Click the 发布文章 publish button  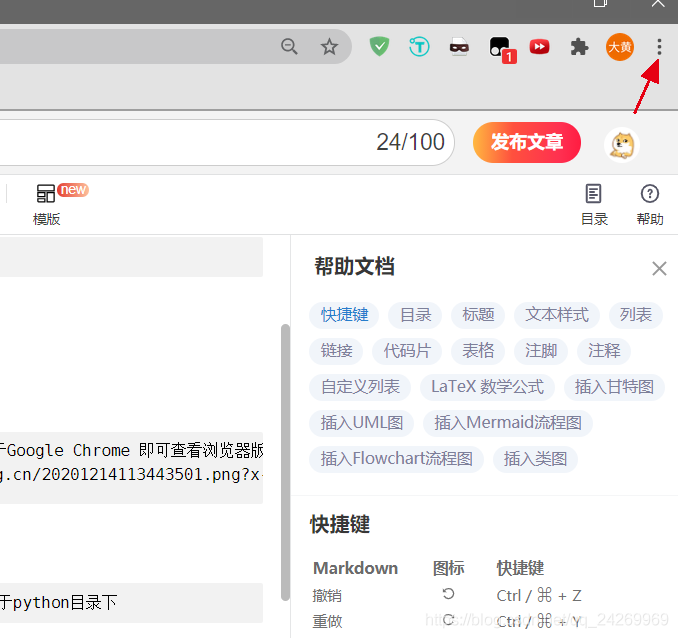click(526, 142)
